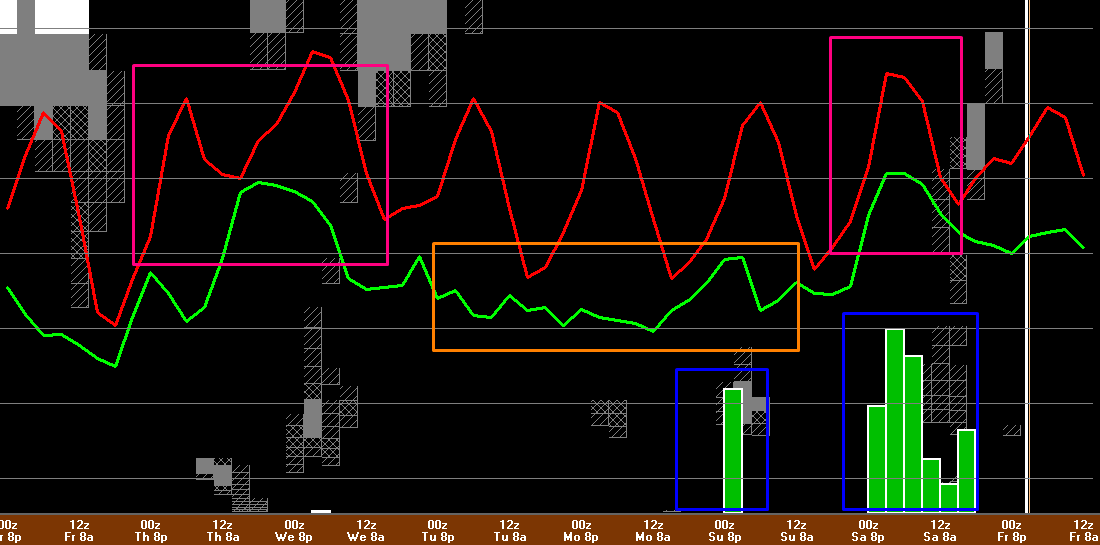Screen dimensions: 1100x545
Task: Jump to the 00z Tu 8p time label
Action: pos(437,530)
